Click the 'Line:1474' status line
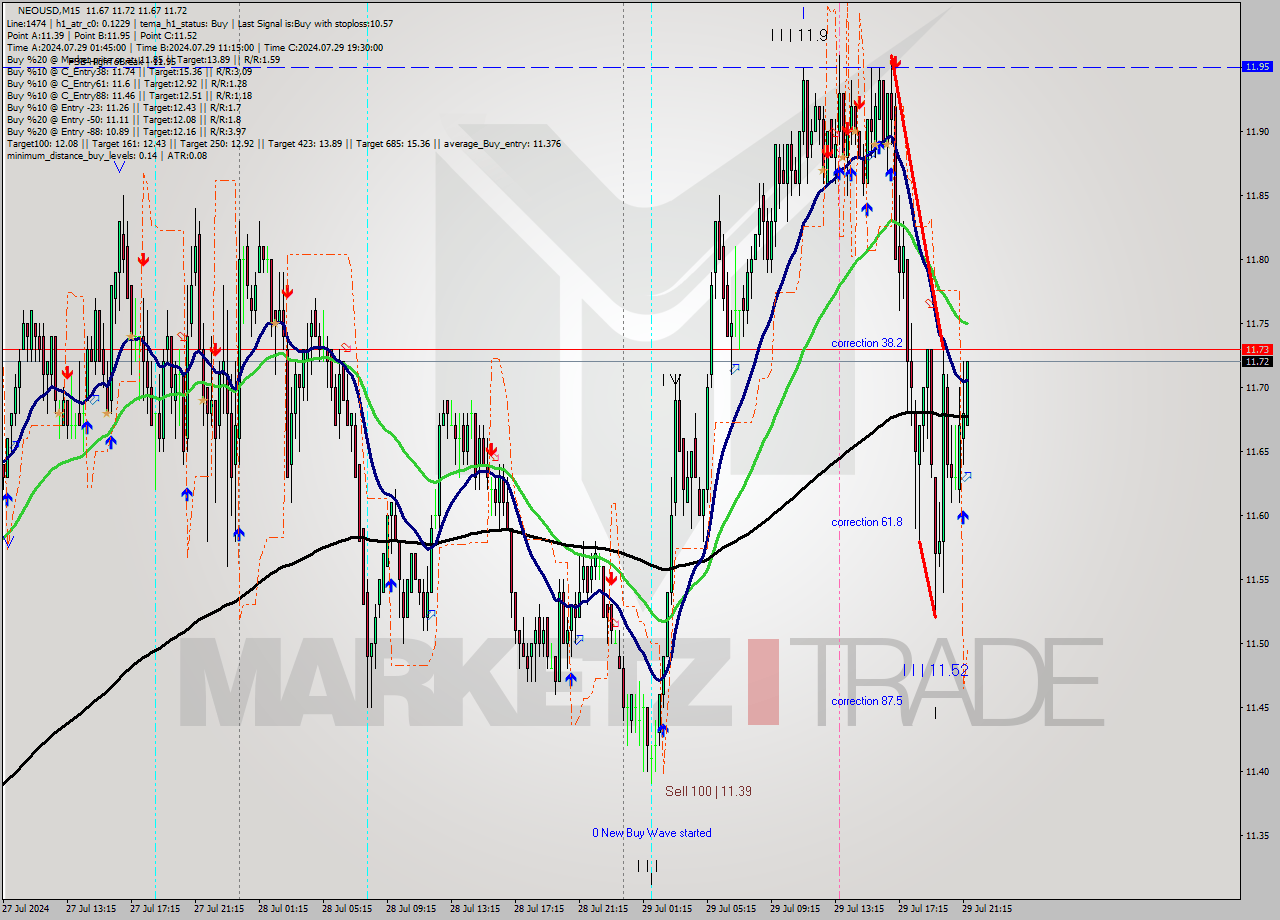The width and height of the screenshot is (1280, 920). pos(199,23)
